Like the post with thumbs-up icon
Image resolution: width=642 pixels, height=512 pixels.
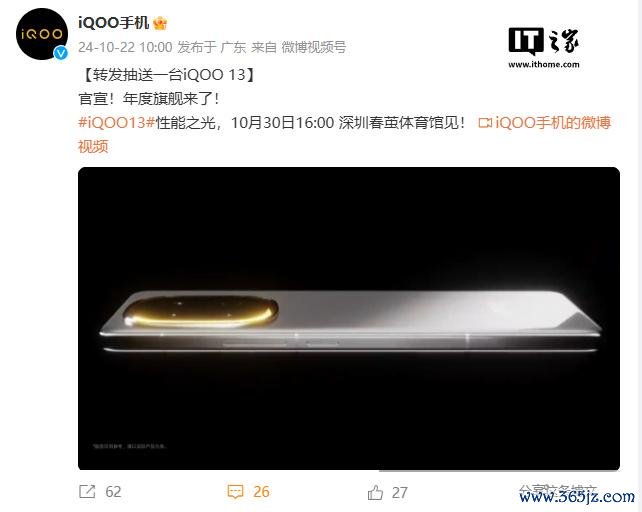coord(375,492)
